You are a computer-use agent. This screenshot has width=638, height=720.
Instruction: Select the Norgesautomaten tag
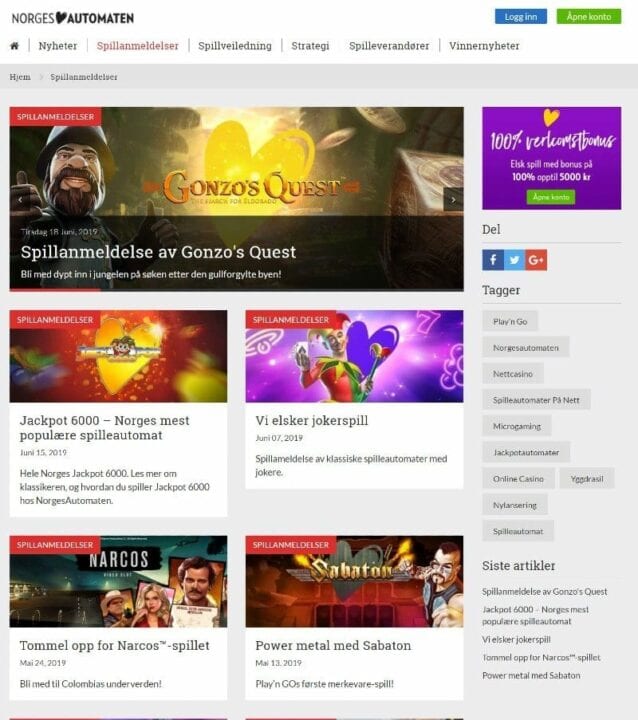526,348
